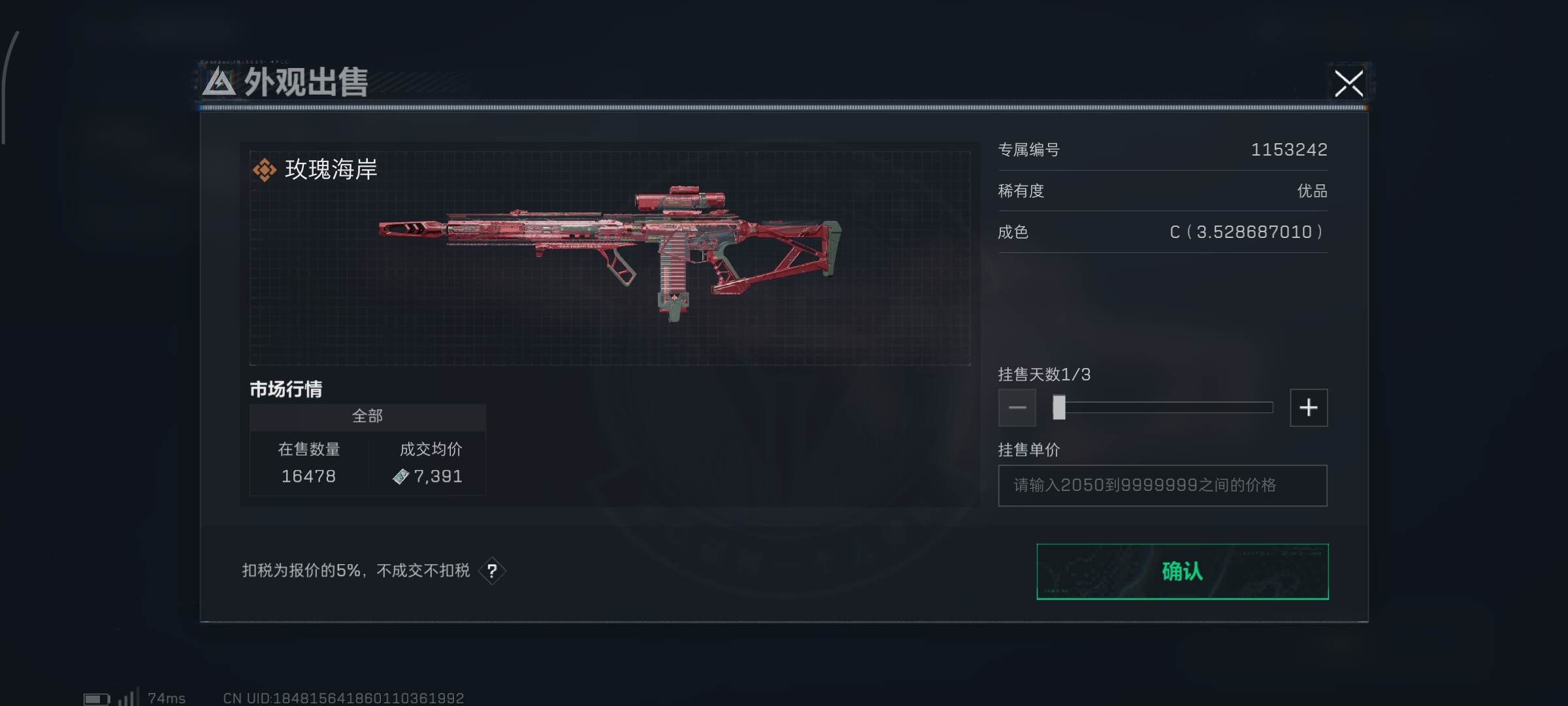
Task: Click the orange rarity icon beside 玫瑰海岸
Action: coord(265,170)
